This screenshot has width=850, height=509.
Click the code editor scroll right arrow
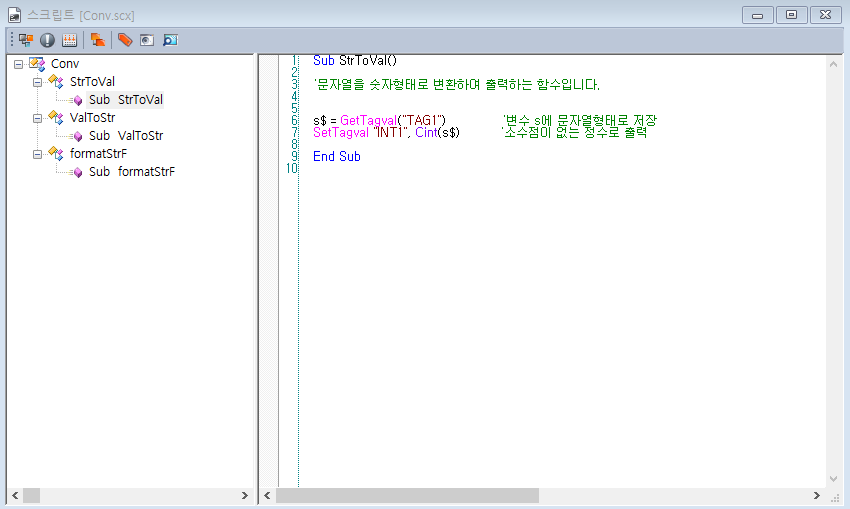coord(817,495)
